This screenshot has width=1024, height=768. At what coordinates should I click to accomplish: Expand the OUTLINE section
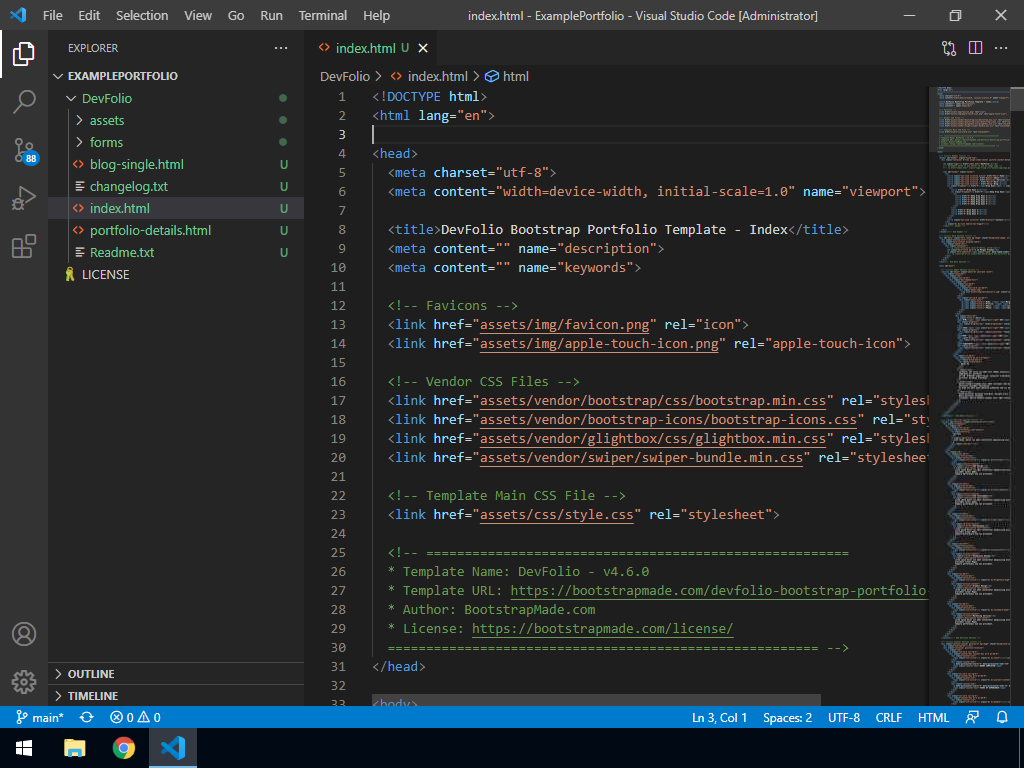pos(91,674)
